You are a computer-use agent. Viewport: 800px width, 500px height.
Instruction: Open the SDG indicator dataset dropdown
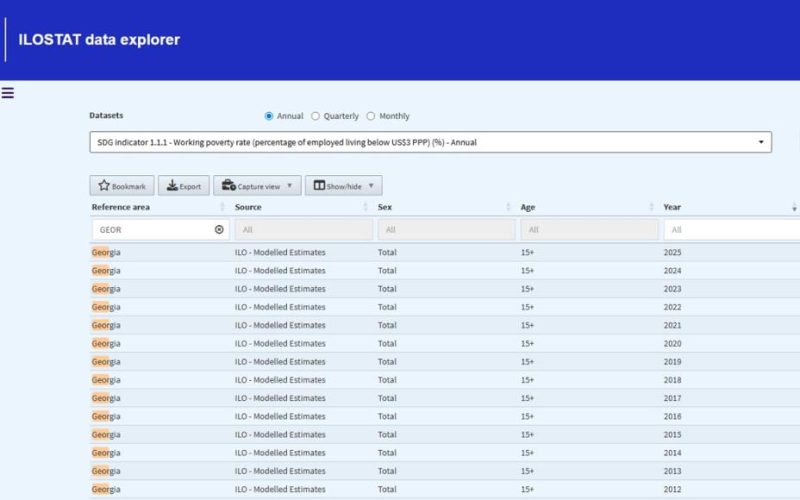pos(431,142)
